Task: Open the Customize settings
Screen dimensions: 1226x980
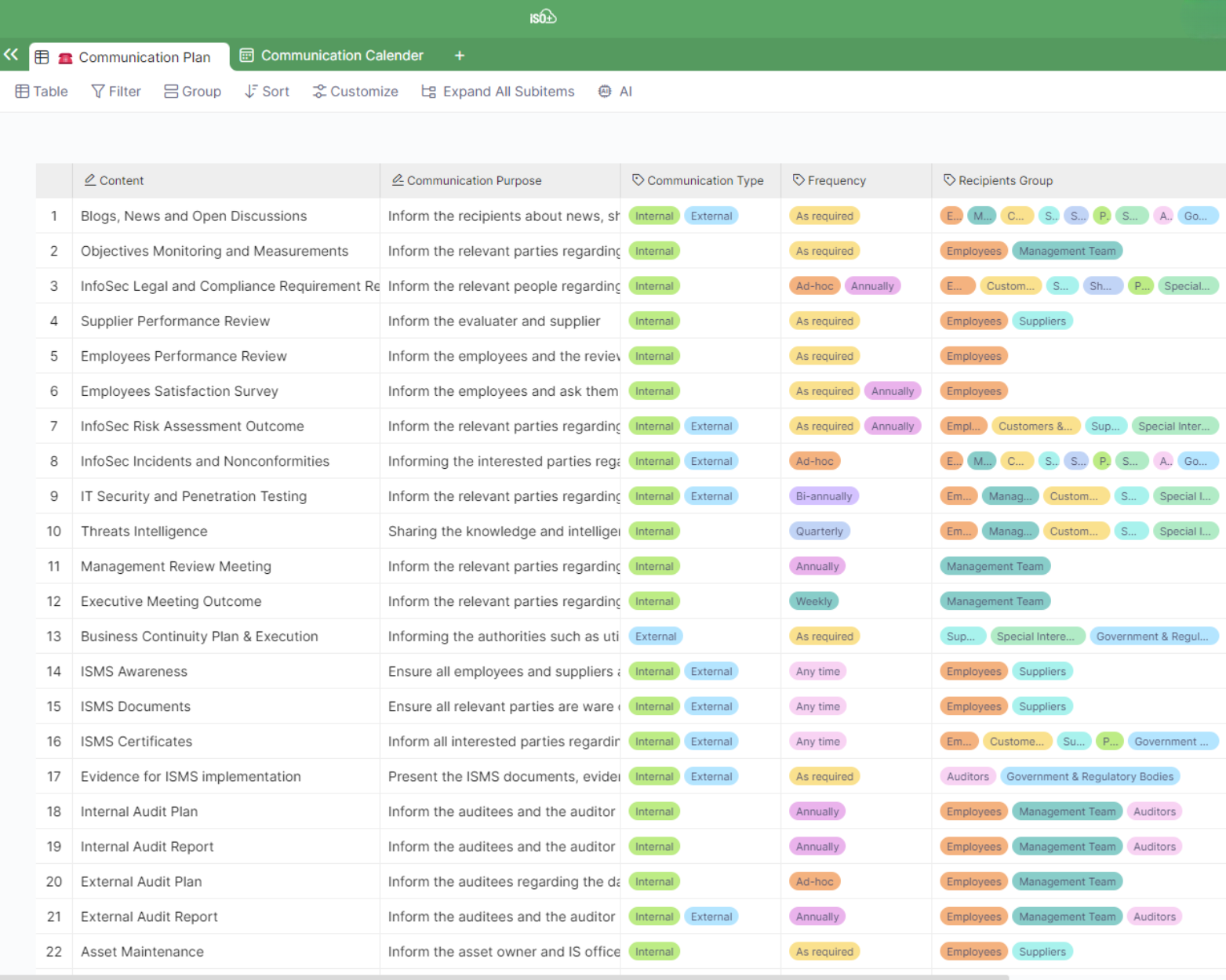Action: point(355,92)
